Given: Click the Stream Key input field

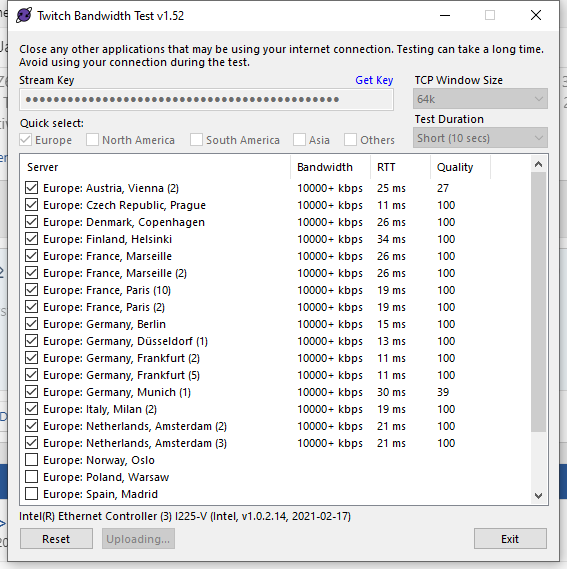Looking at the screenshot, I should (x=206, y=99).
